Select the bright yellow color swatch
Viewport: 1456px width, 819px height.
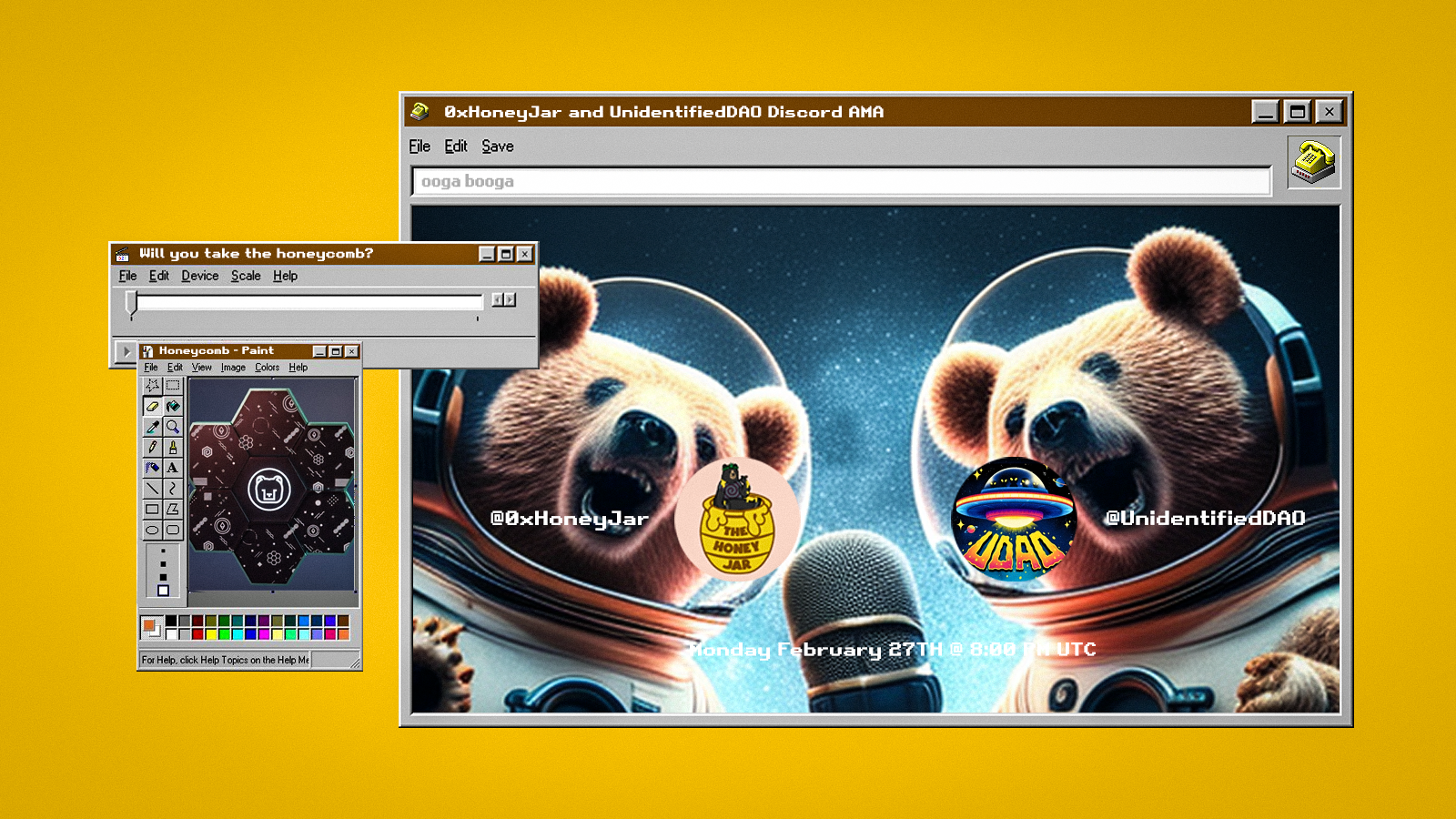tap(211, 633)
